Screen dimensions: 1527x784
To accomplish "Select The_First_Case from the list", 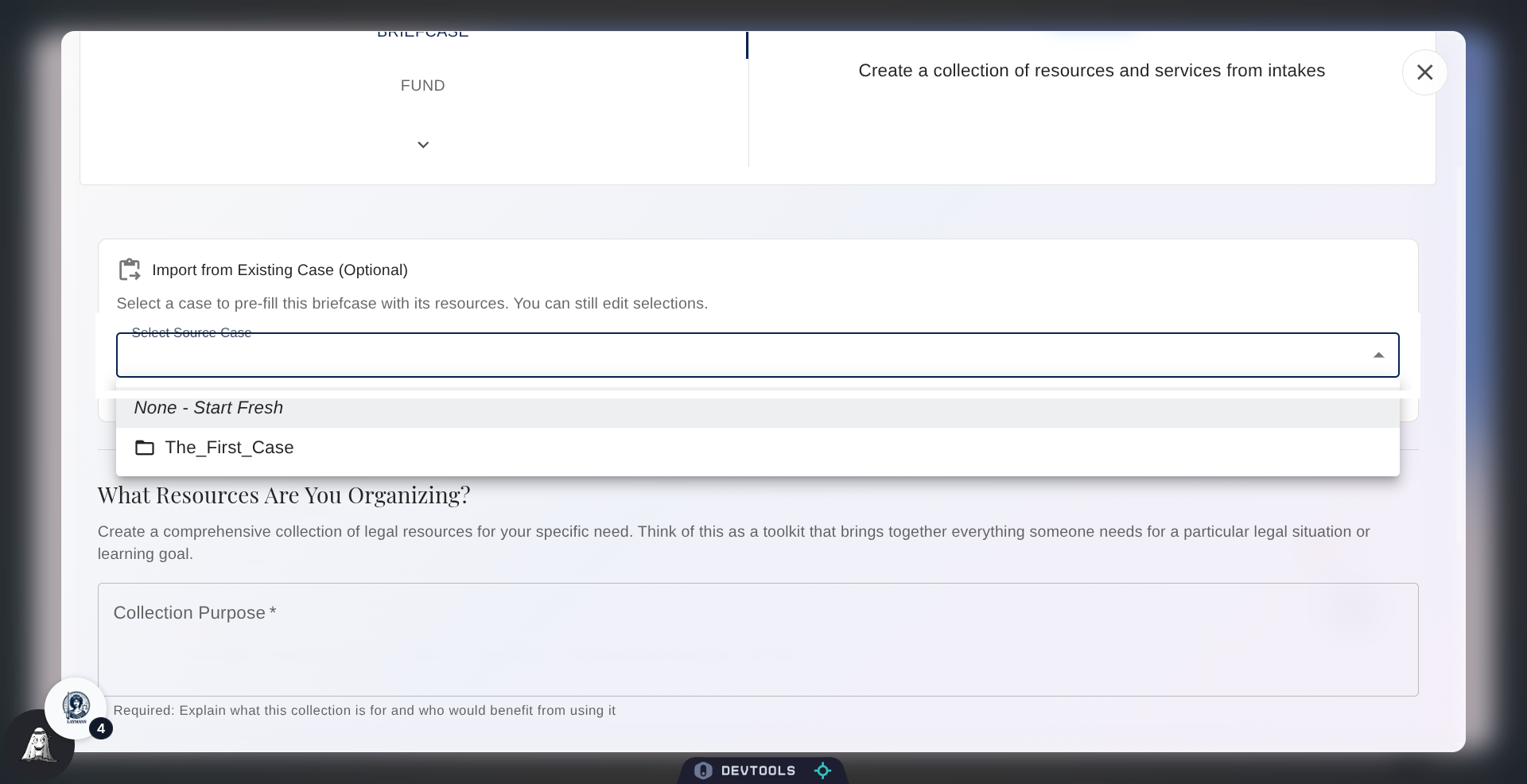I will [229, 448].
